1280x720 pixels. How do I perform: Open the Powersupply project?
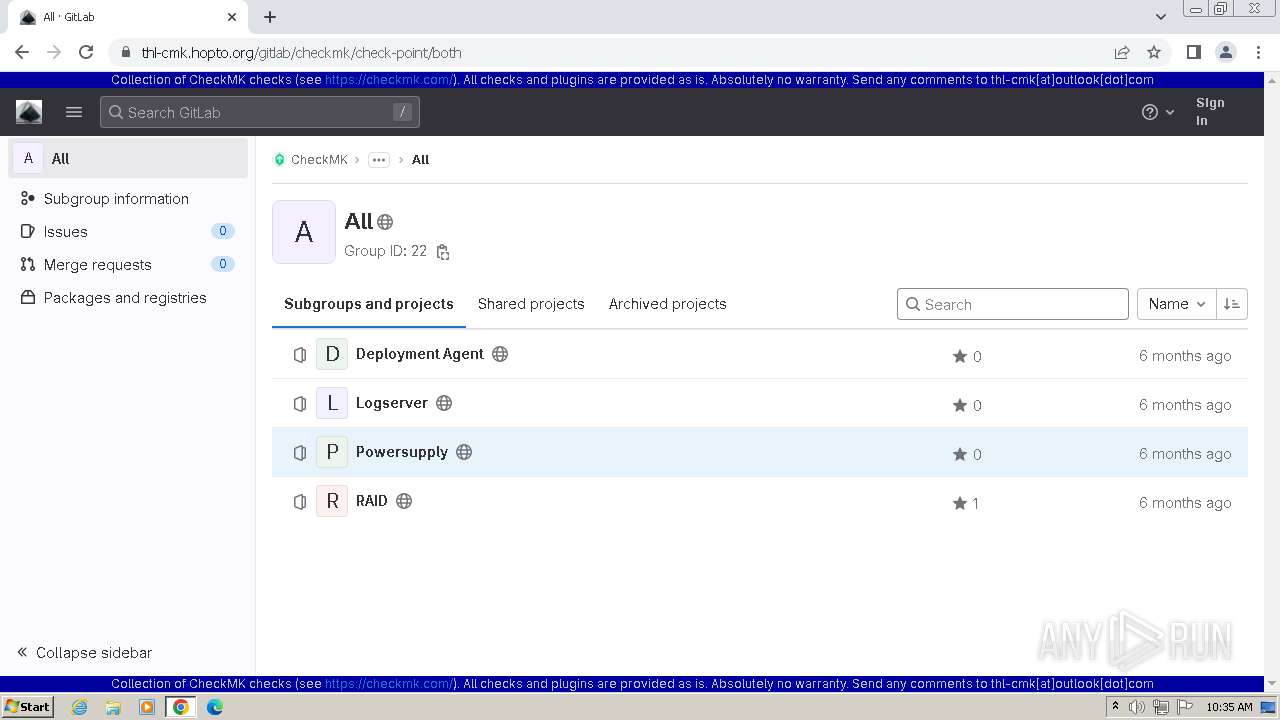pyautogui.click(x=402, y=452)
